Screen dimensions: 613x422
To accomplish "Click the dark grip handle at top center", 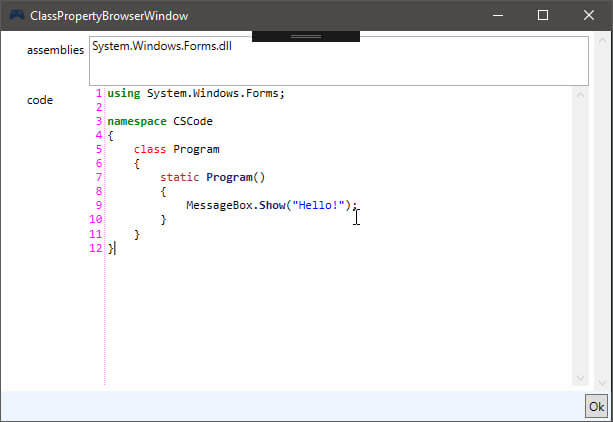I will click(305, 36).
